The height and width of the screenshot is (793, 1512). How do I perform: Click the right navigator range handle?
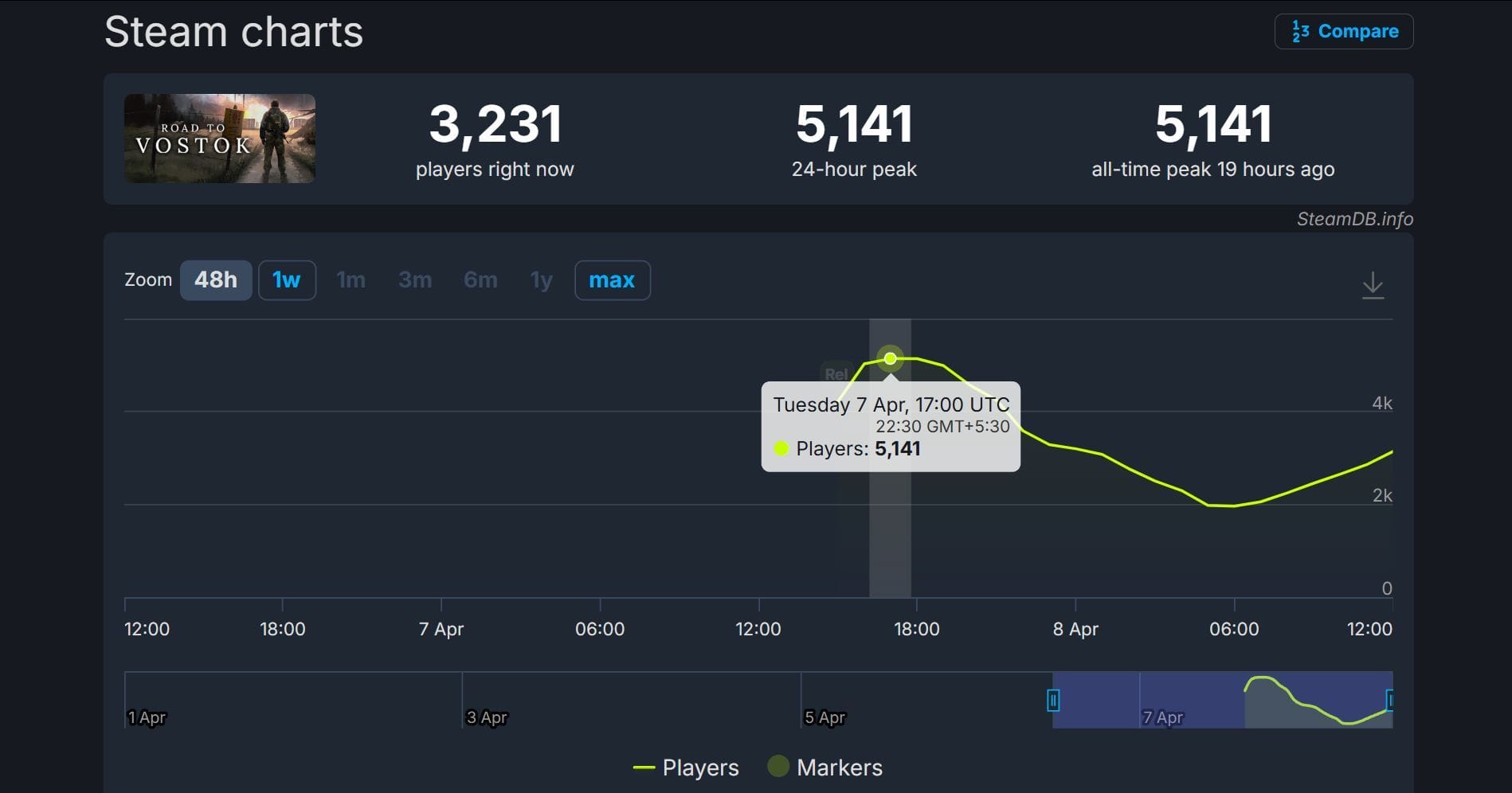(x=1389, y=701)
